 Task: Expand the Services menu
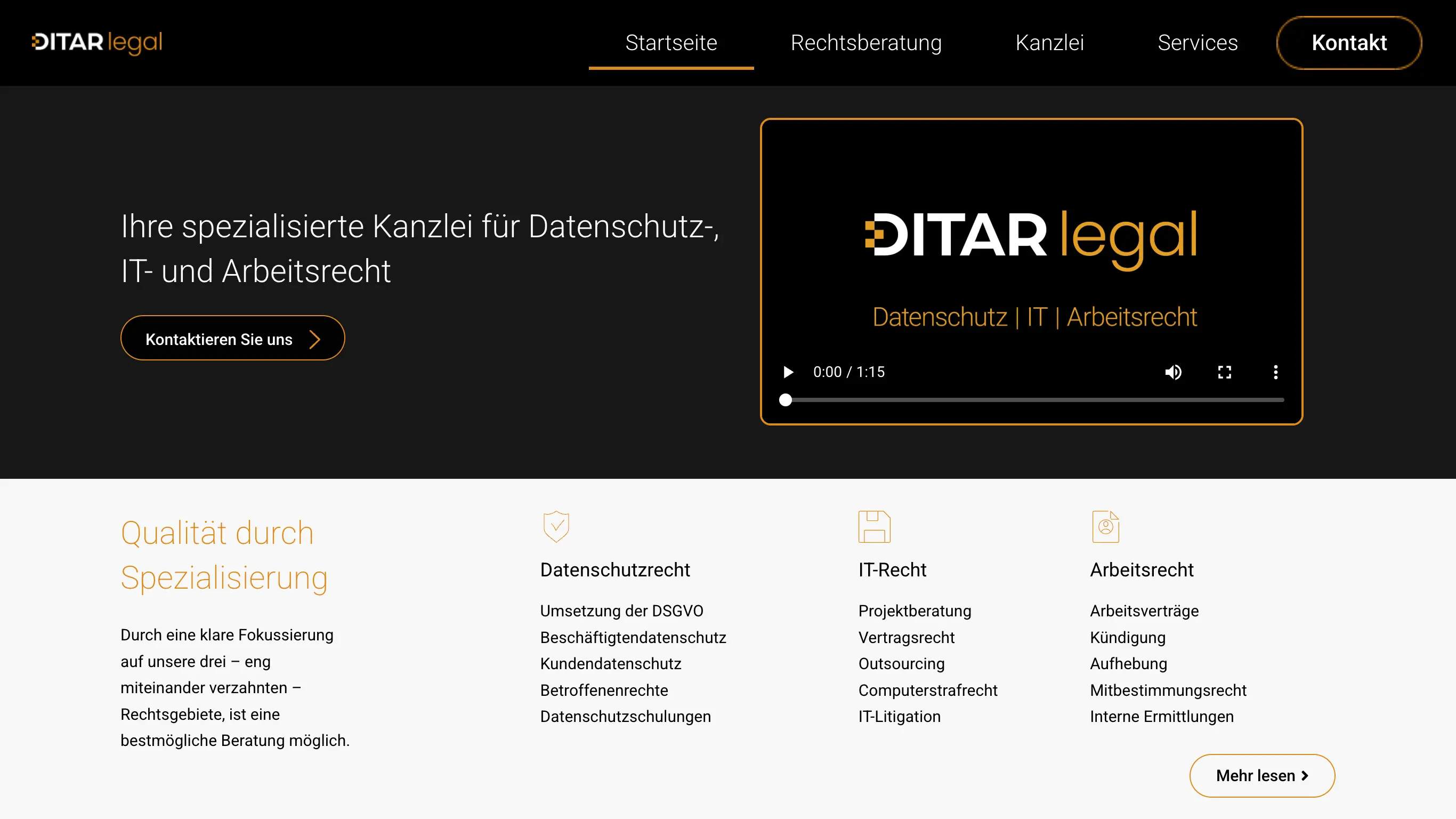tap(1197, 43)
